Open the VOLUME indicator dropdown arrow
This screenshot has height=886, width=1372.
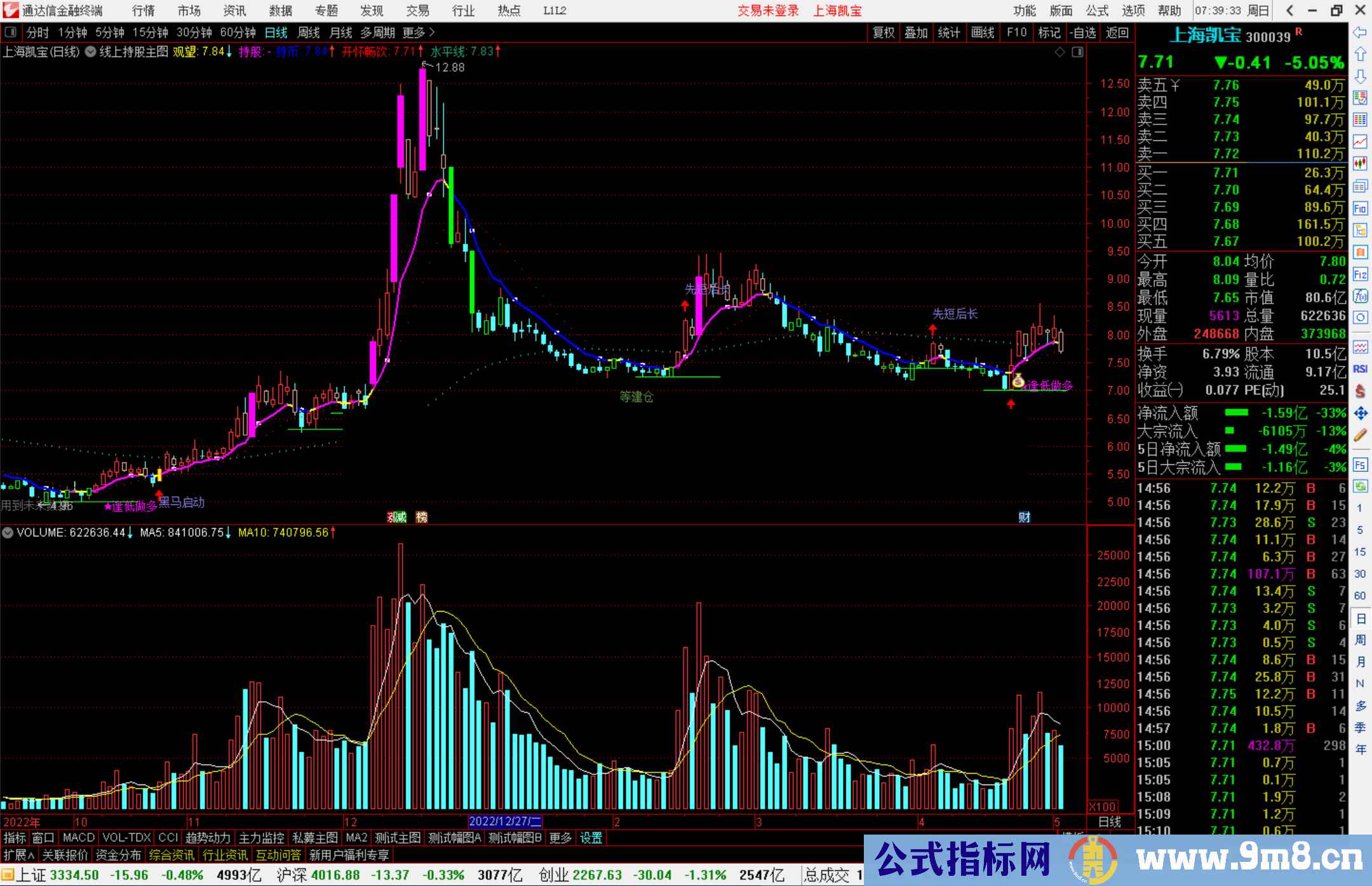(x=8, y=532)
